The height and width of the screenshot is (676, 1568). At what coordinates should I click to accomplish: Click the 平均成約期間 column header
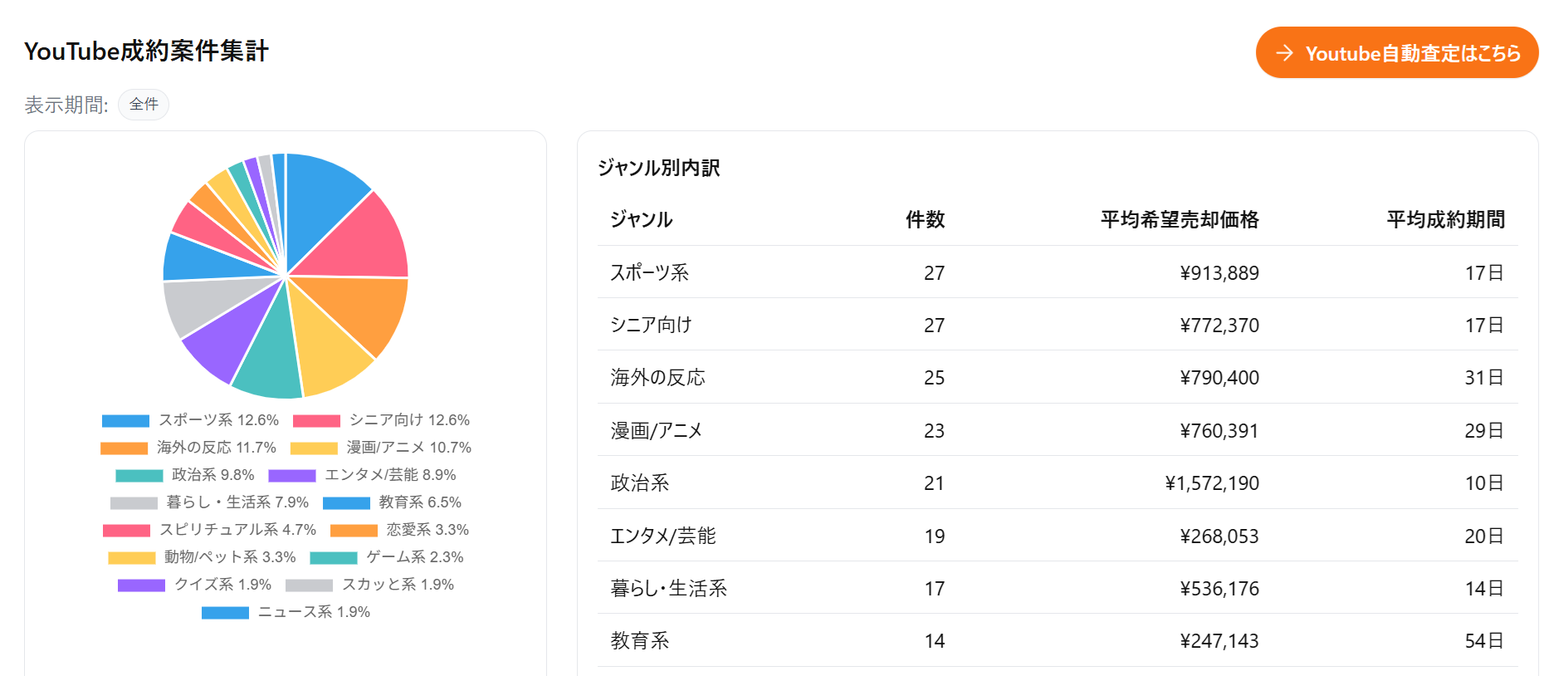click(x=1445, y=219)
